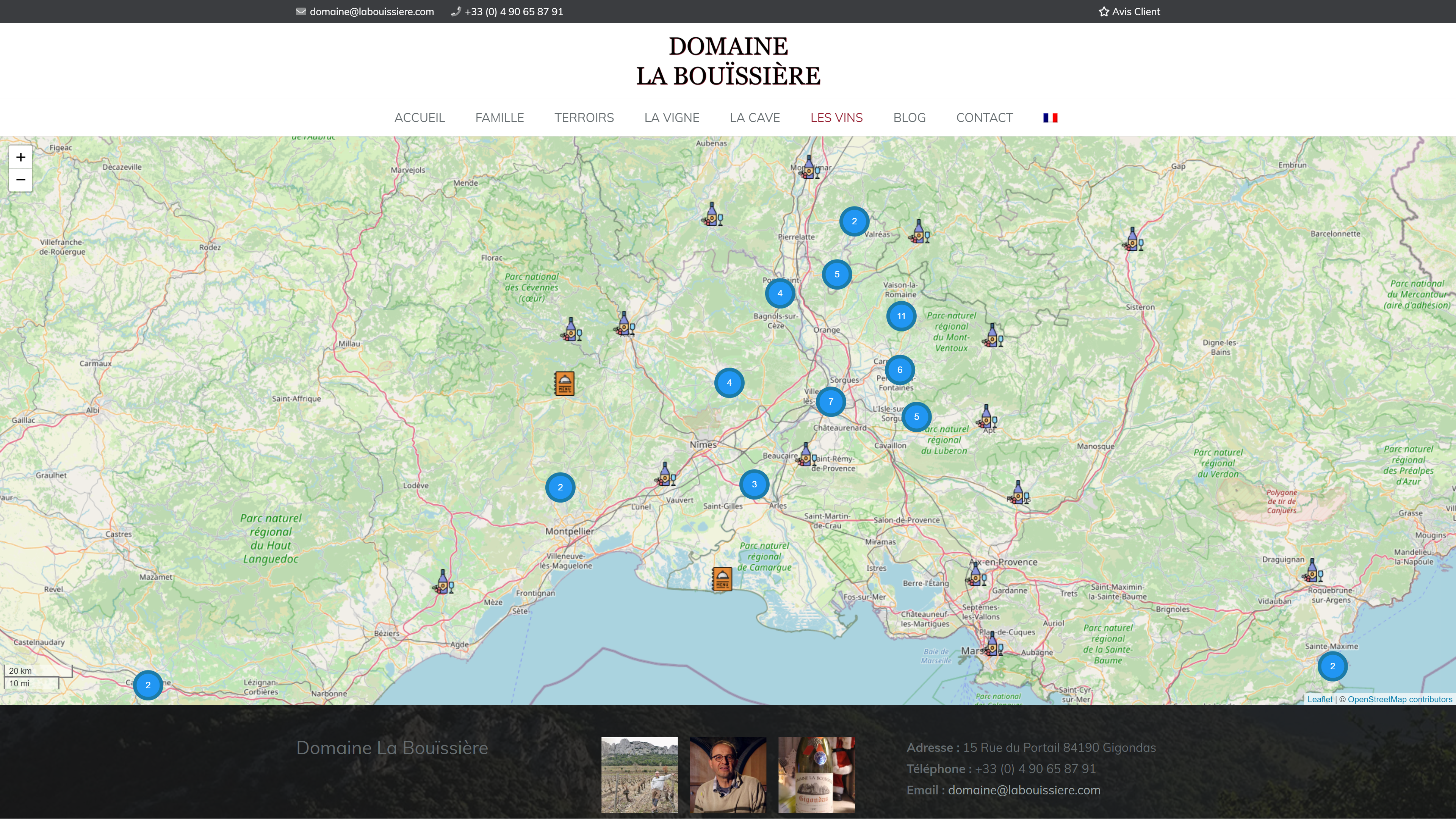Open the cluster of 5 north of Orange
Image resolution: width=1456 pixels, height=819 pixels.
[837, 274]
